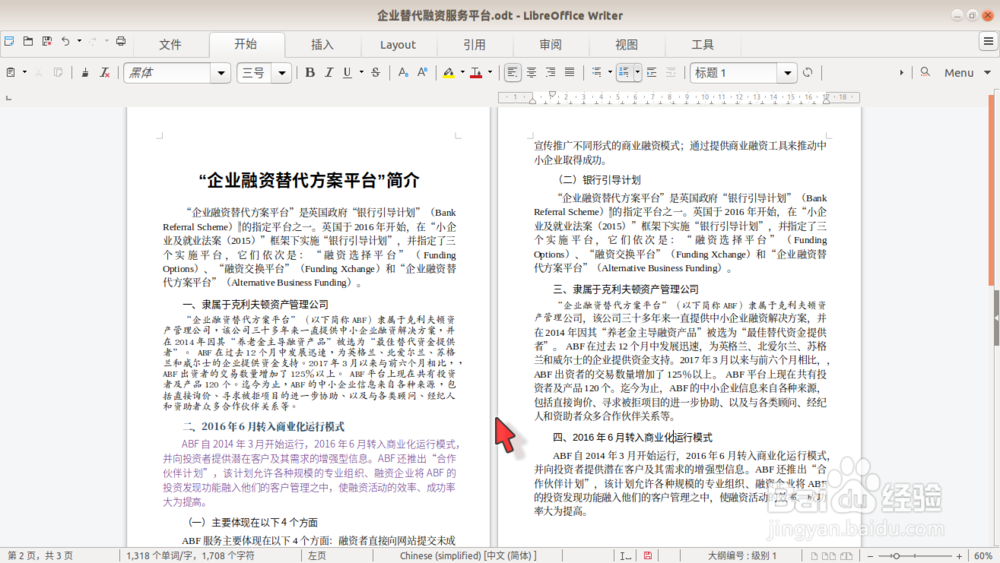The image size is (1000, 563).
Task: Switch to single-page view in status bar
Action: (814, 555)
